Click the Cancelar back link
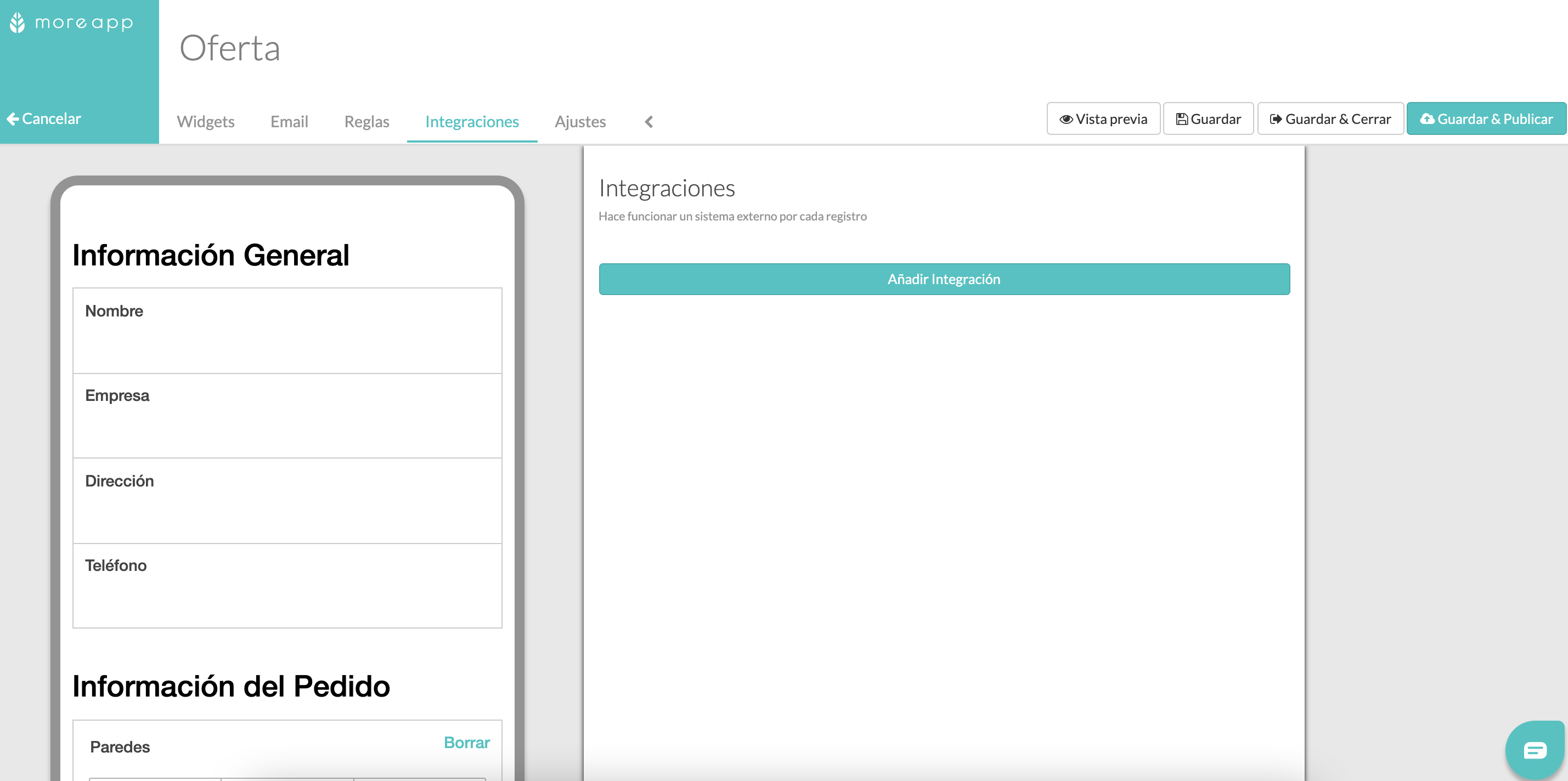 (44, 118)
